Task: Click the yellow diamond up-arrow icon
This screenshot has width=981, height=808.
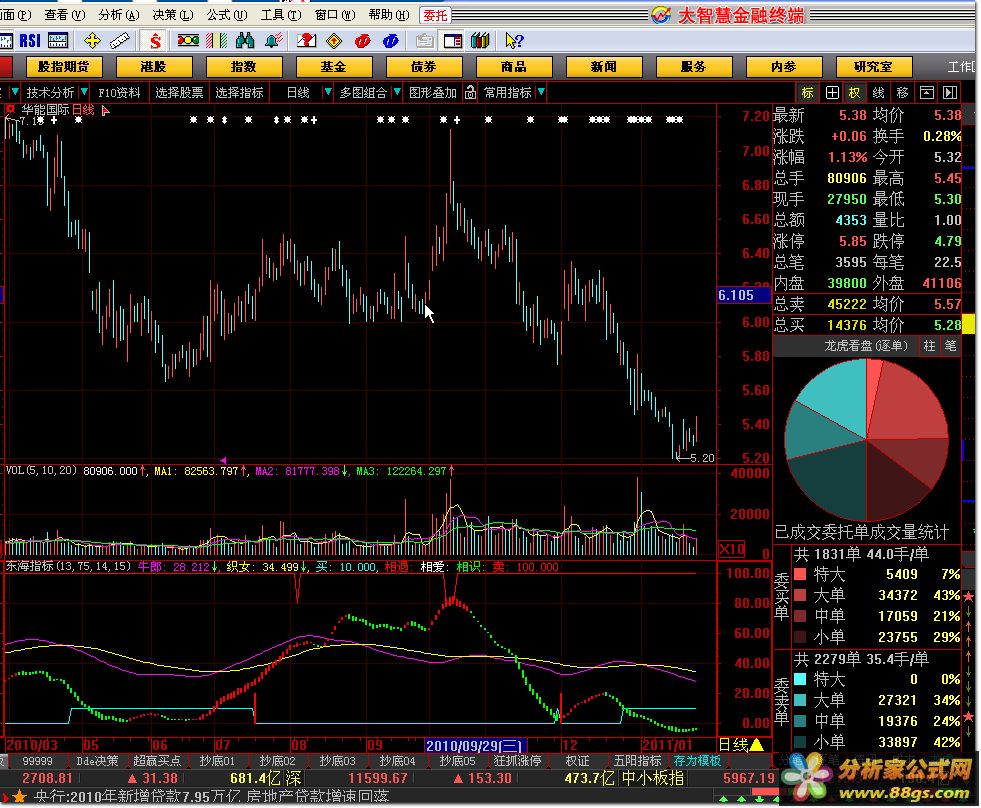Action: [335, 41]
